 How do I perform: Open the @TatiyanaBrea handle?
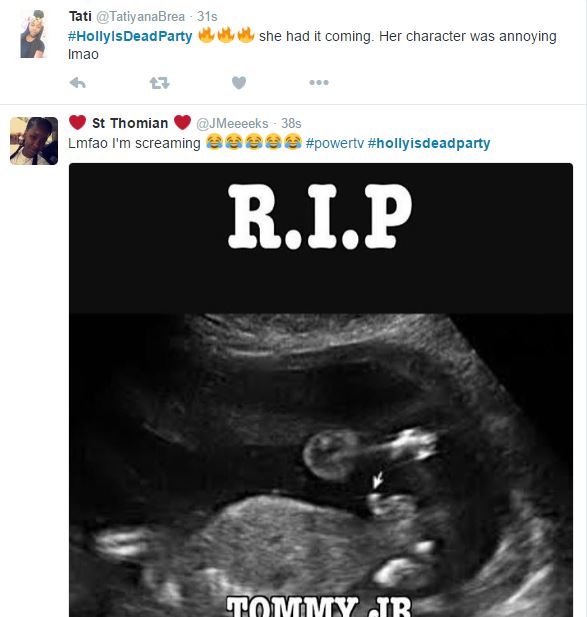click(140, 17)
